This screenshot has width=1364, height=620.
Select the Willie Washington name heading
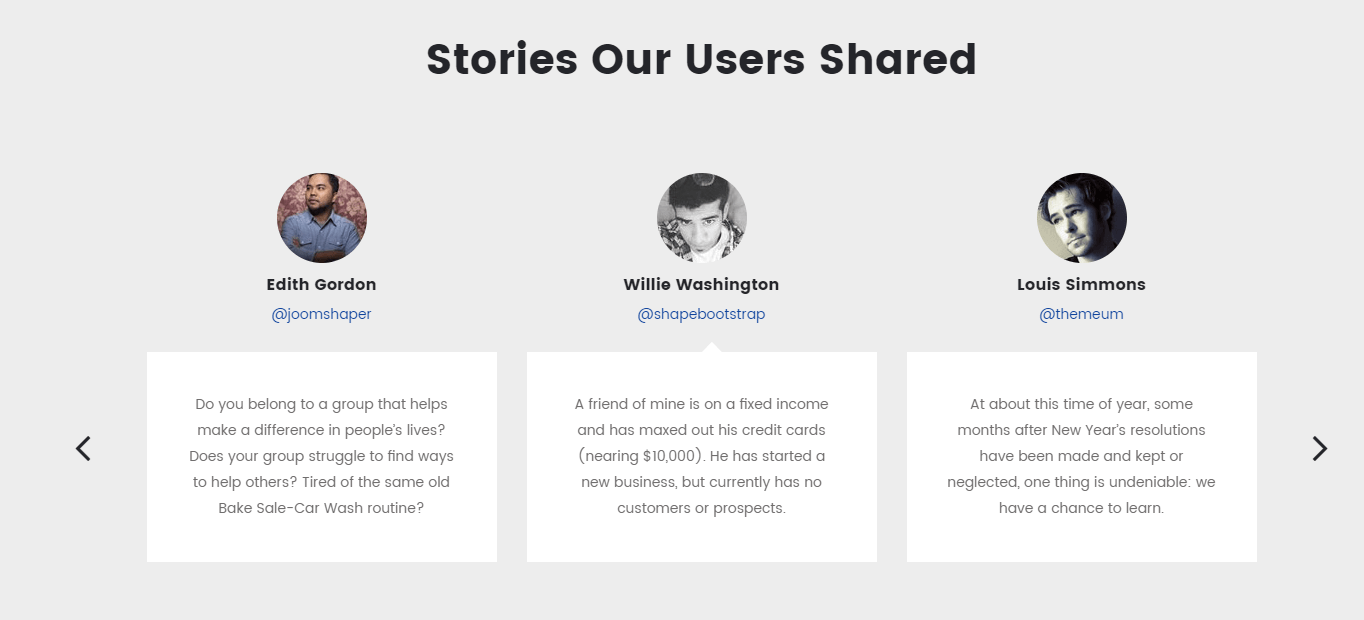(702, 284)
